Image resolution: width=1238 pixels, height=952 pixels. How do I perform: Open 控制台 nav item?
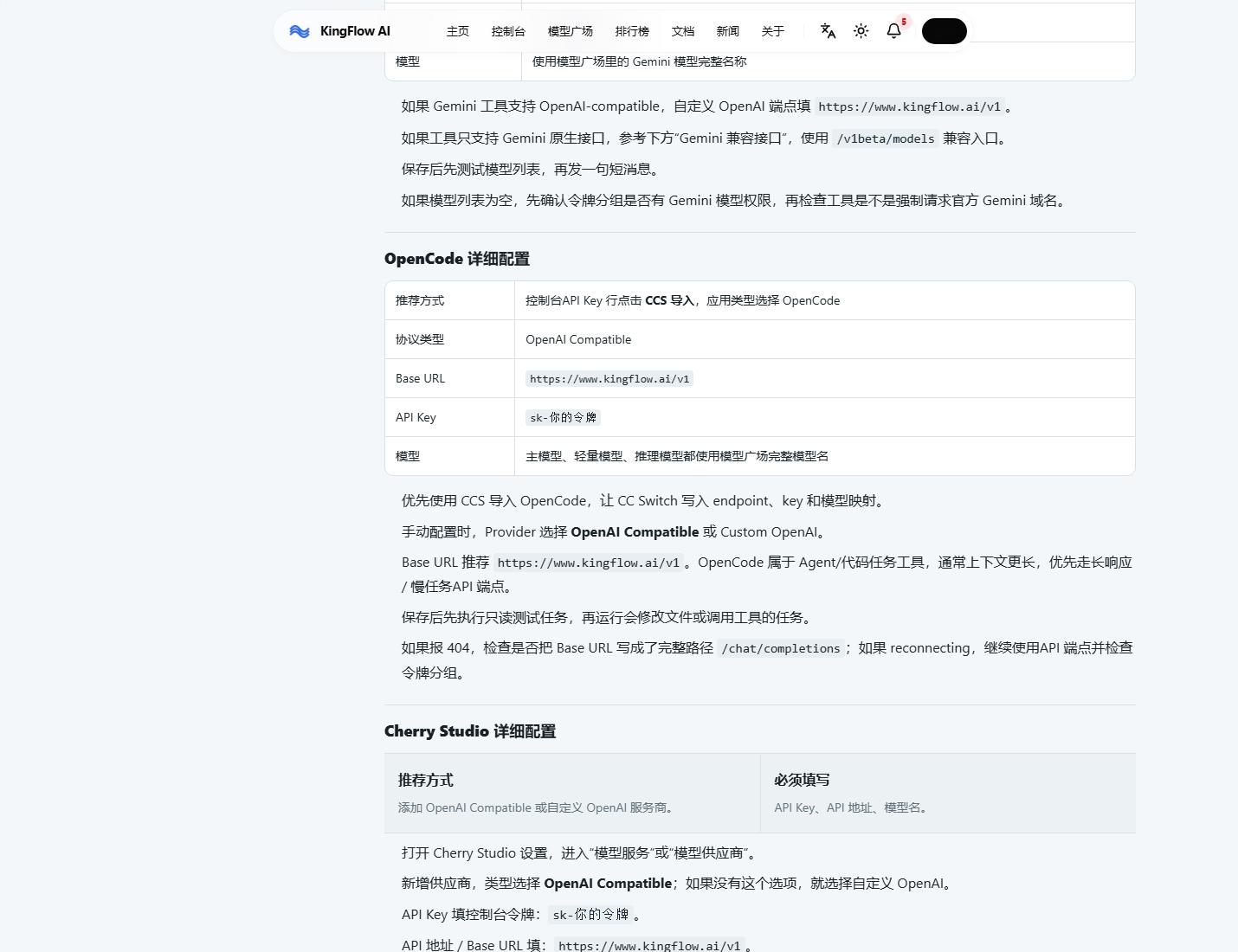click(508, 31)
